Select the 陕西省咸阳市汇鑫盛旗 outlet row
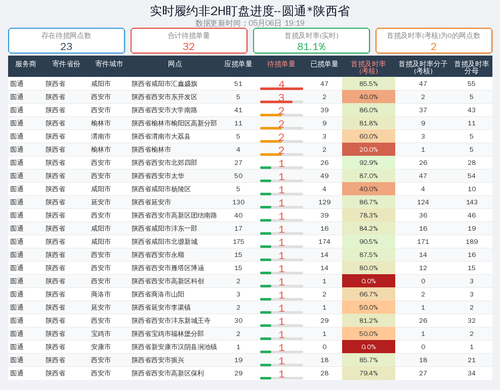 point(250,84)
